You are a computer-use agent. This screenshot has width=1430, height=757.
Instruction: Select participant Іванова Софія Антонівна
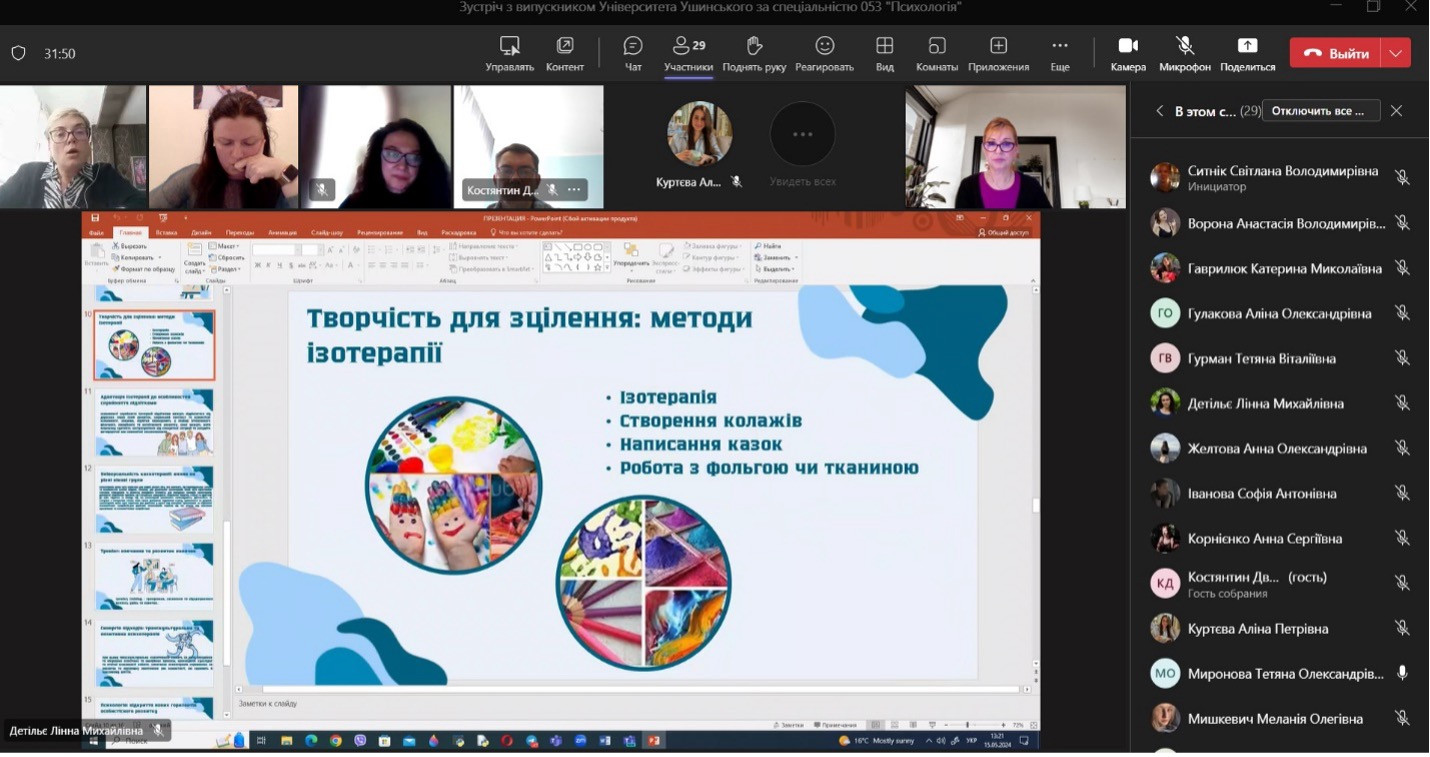(x=1280, y=493)
